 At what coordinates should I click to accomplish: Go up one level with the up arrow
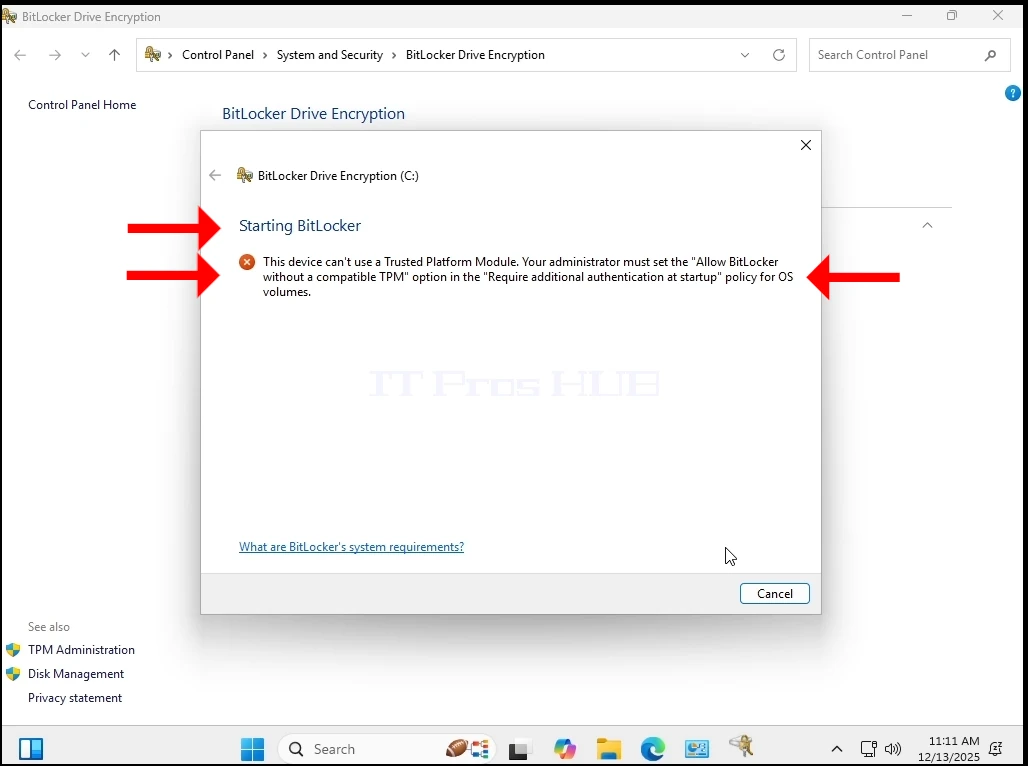[115, 55]
